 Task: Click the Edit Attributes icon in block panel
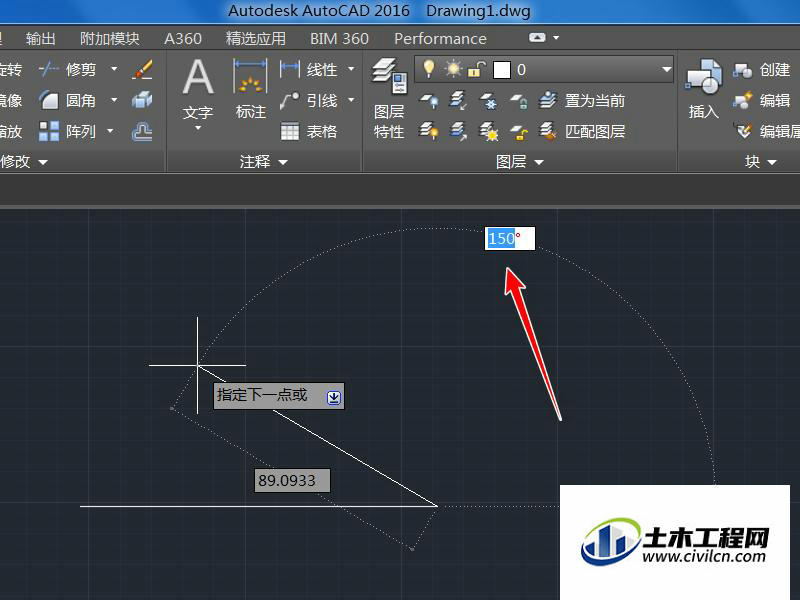click(744, 132)
